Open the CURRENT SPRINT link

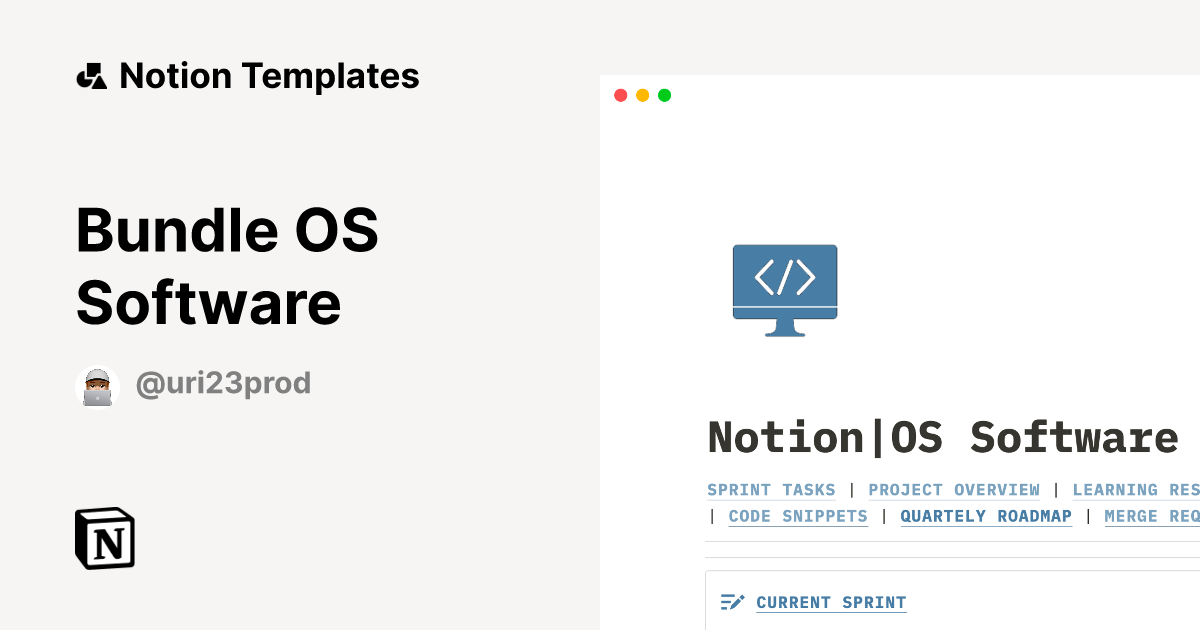(x=831, y=602)
